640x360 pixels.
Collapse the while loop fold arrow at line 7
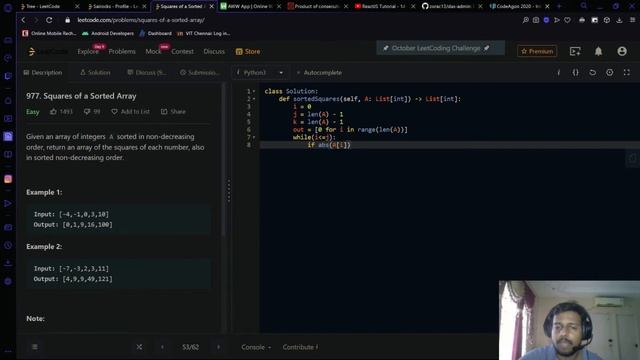pos(254,138)
